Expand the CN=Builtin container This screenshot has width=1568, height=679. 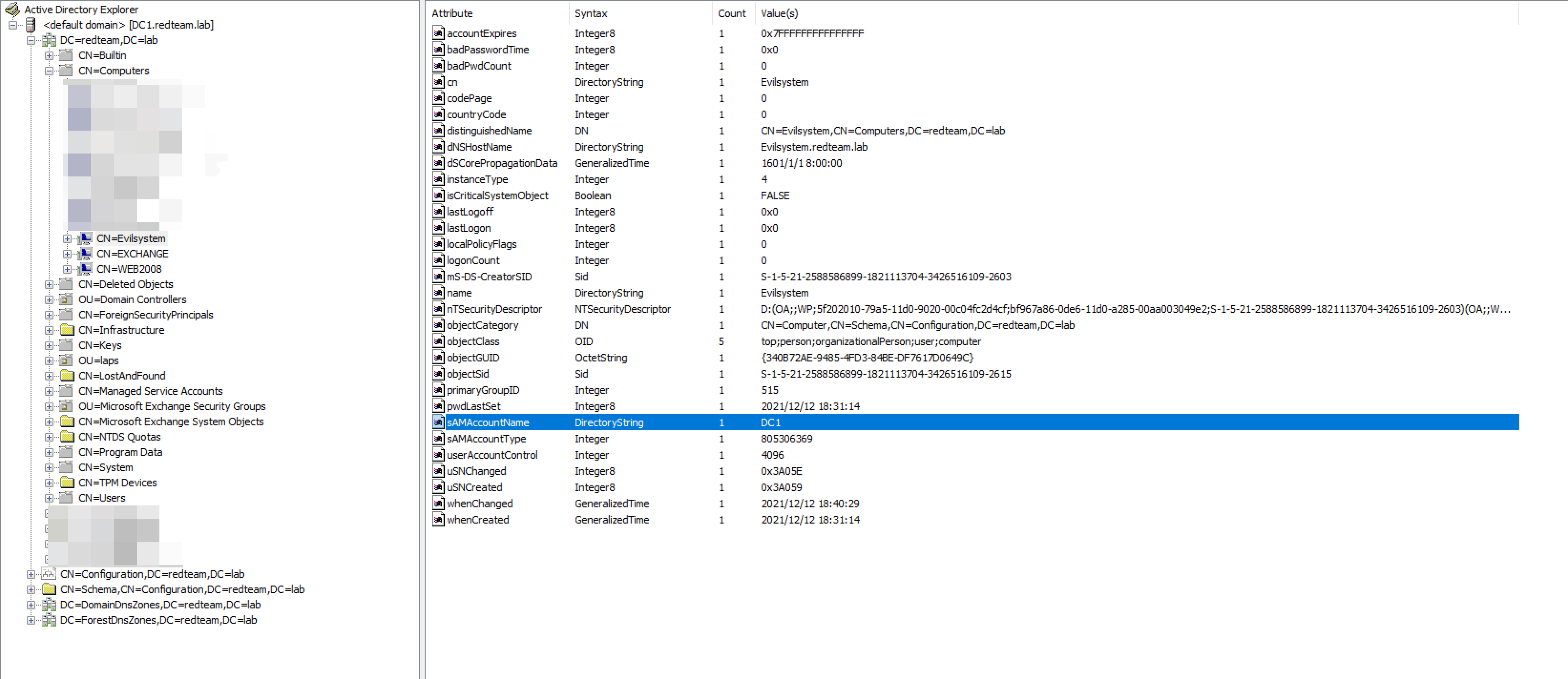coord(49,55)
